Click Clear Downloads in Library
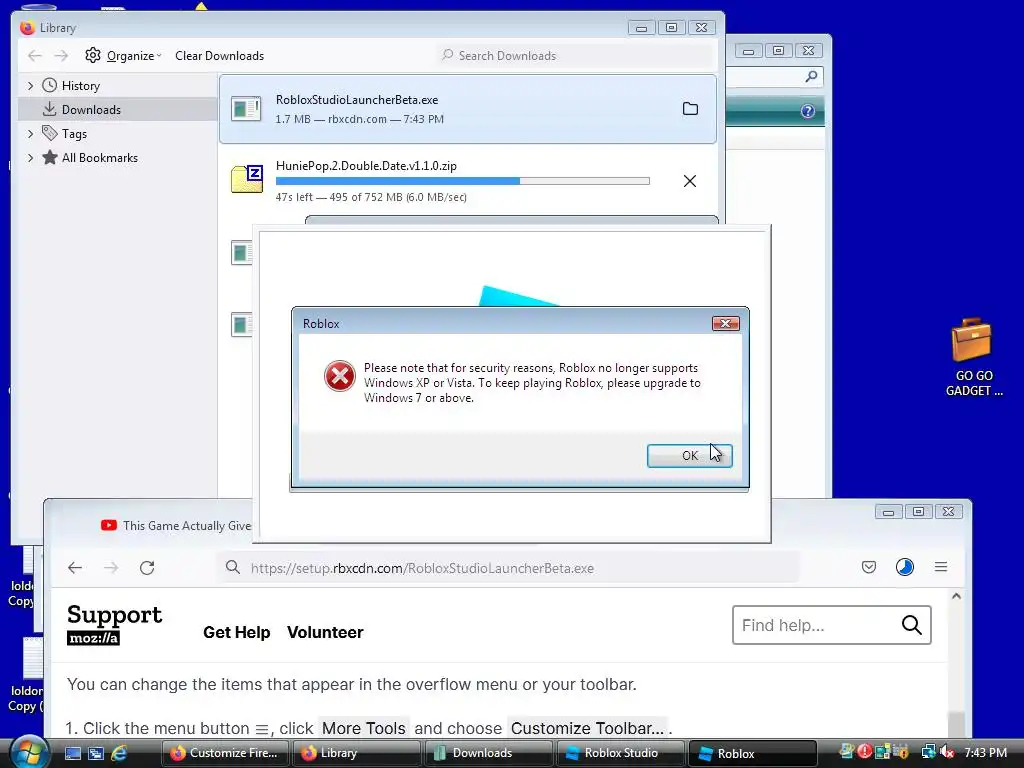The height and width of the screenshot is (768, 1024). (219, 56)
